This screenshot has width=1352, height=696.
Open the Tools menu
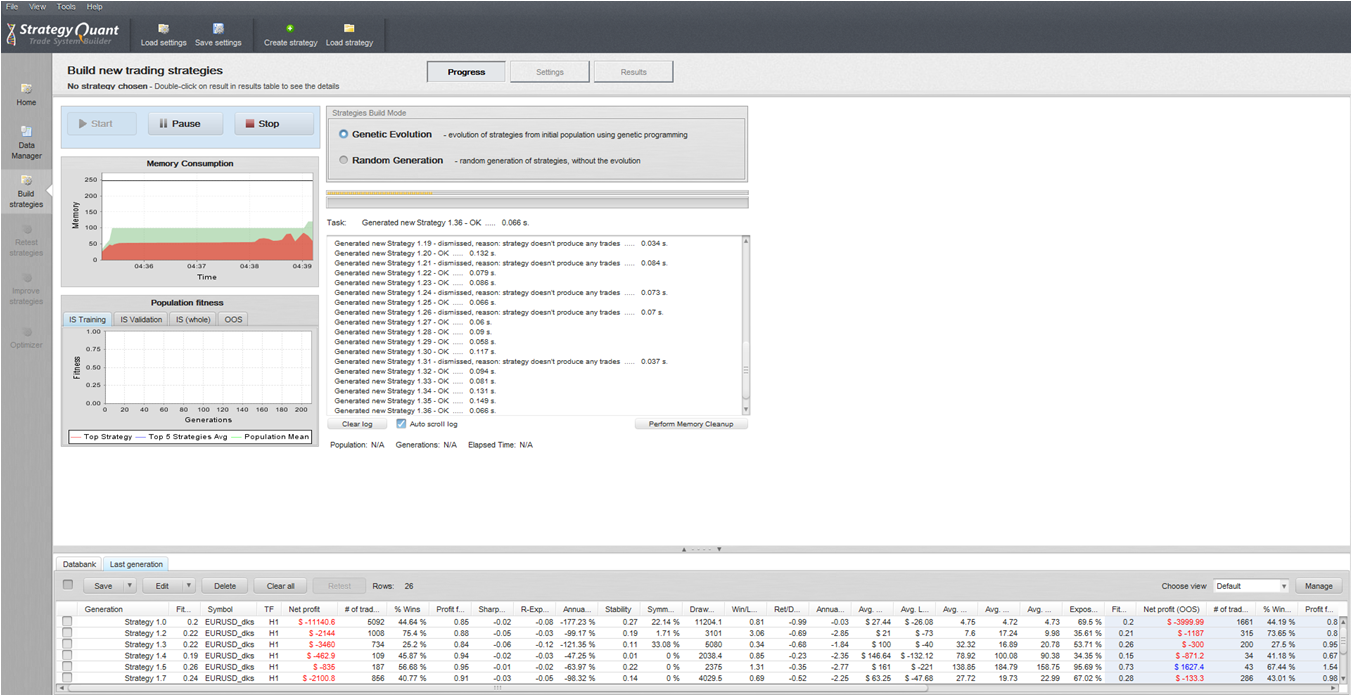coord(66,6)
